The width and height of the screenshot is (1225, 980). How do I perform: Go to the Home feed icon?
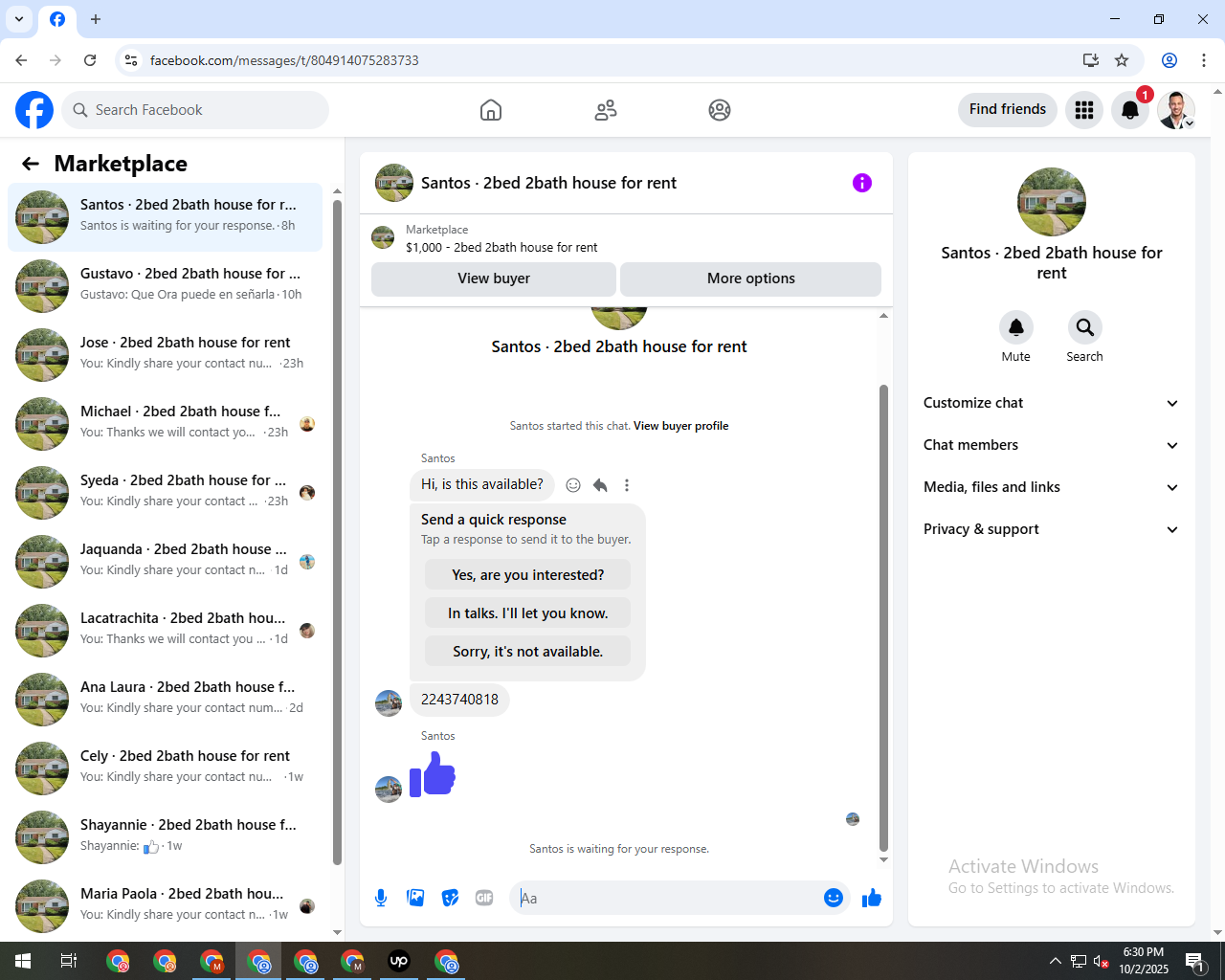point(491,110)
